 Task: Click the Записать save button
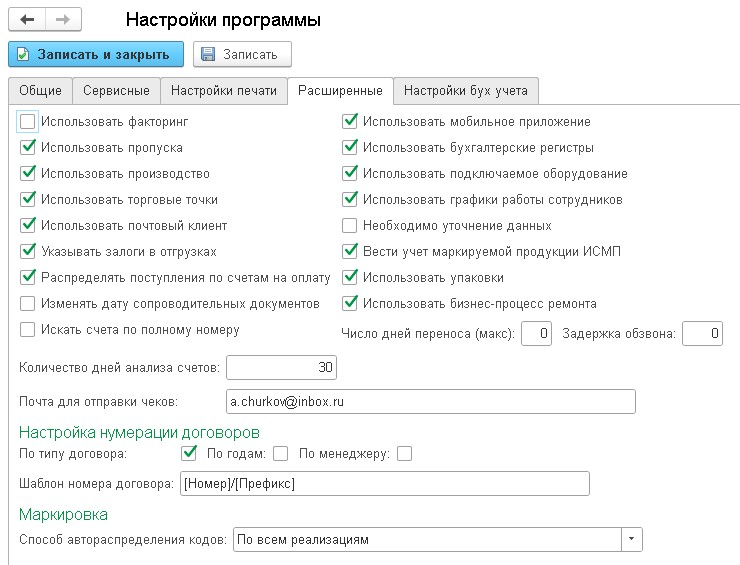(242, 54)
